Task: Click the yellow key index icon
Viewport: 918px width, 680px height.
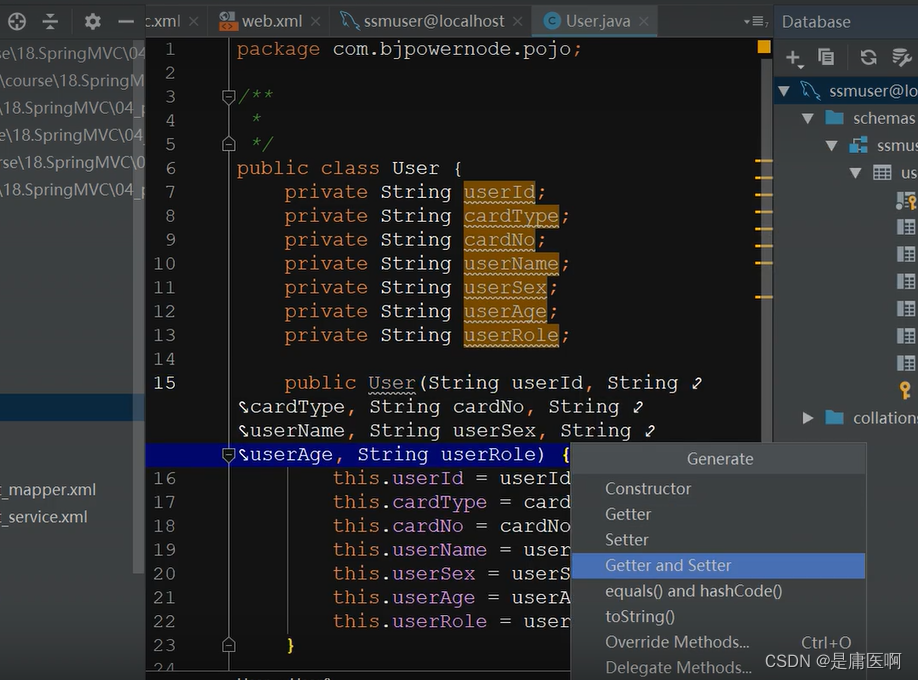Action: pyautogui.click(x=905, y=390)
